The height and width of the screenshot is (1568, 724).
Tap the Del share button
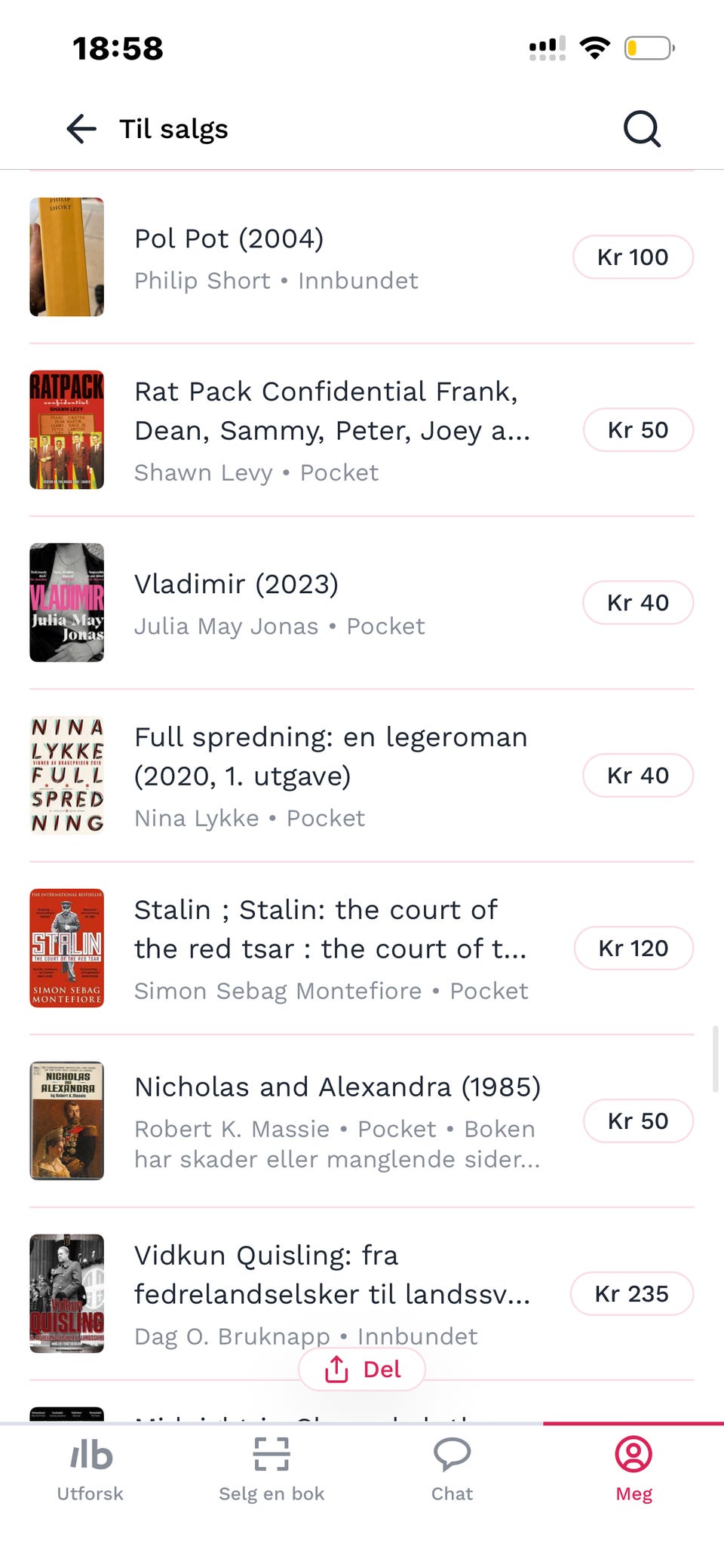coord(362,1369)
